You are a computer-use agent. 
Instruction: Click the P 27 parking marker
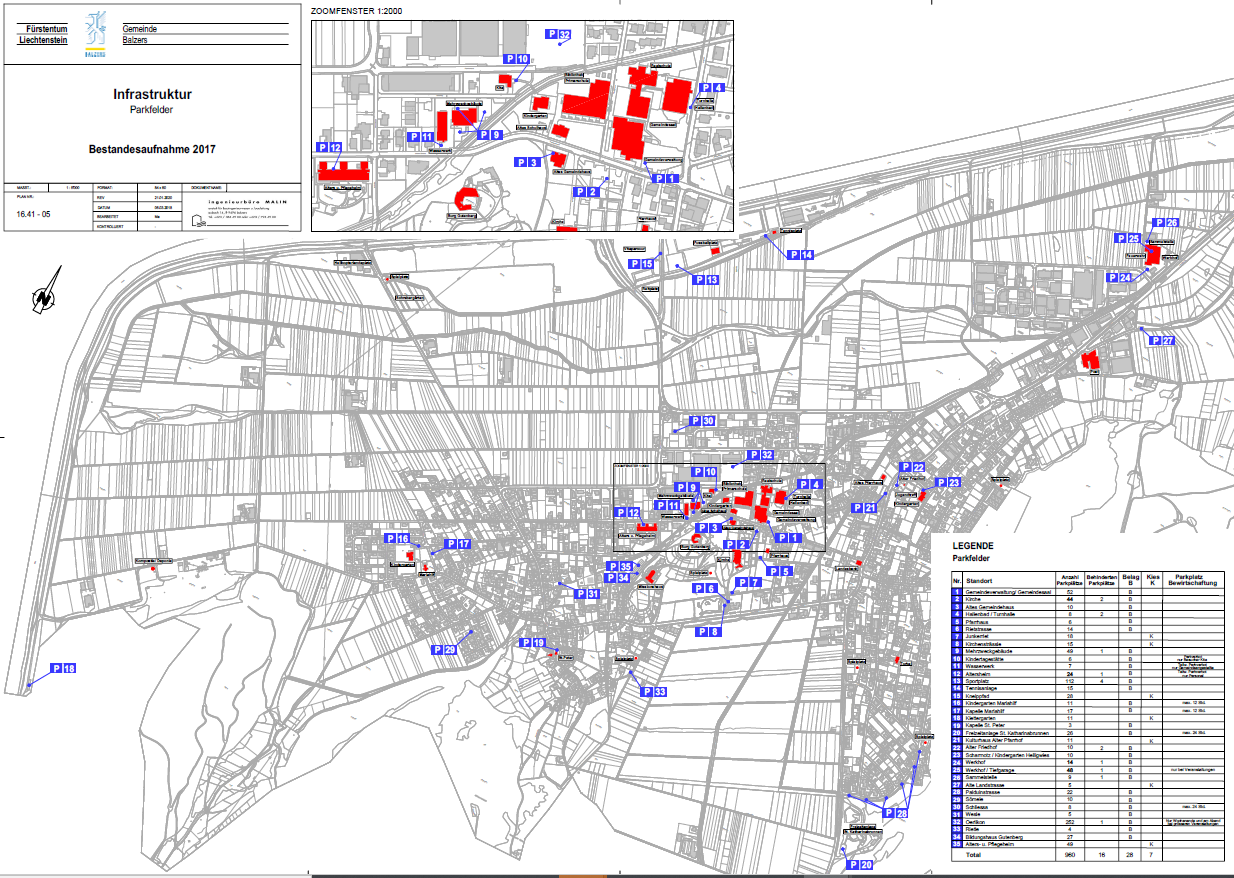[x=1162, y=341]
